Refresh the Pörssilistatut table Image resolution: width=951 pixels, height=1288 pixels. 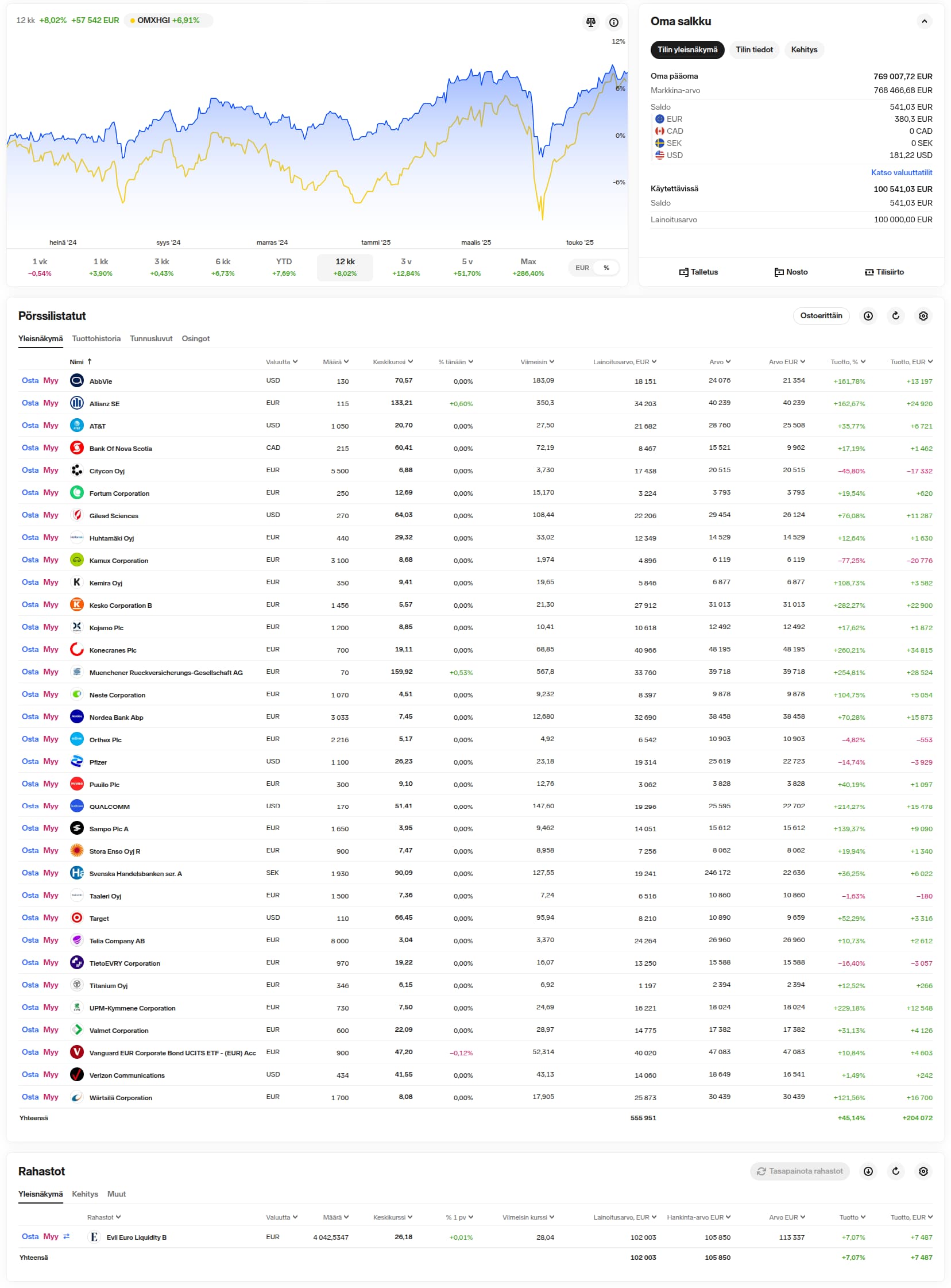[895, 316]
